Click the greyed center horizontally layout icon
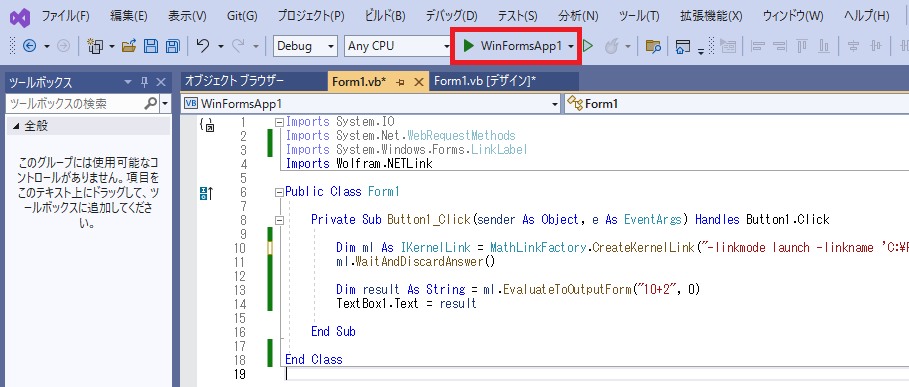 tap(853, 46)
